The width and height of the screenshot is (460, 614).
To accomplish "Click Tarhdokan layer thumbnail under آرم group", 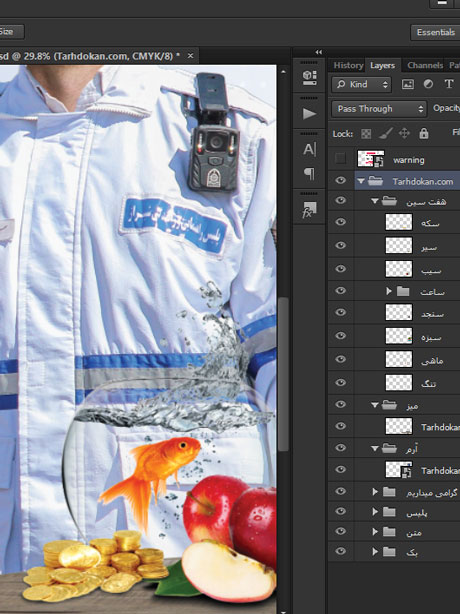I will tap(399, 470).
